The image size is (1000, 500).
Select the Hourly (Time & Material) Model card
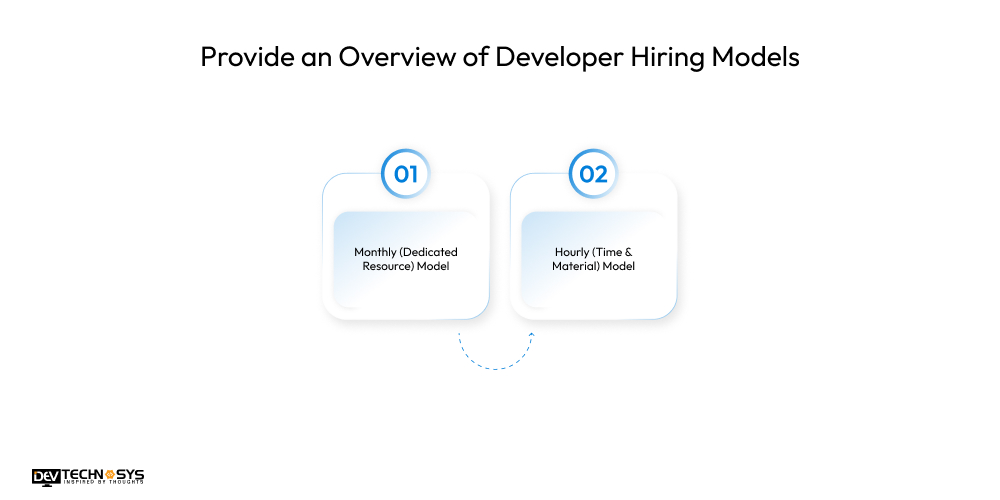click(x=593, y=246)
